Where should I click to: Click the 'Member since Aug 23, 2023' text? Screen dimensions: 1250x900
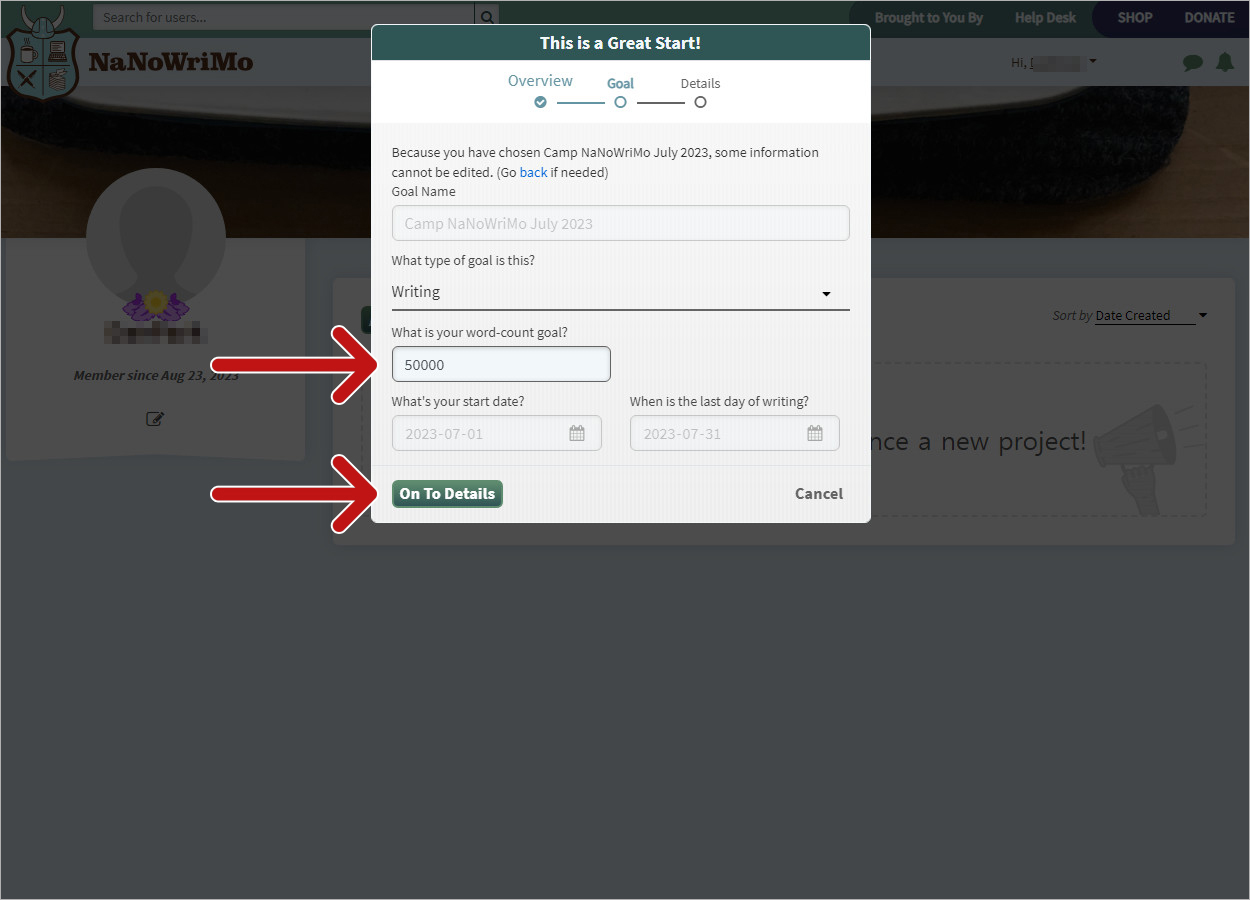coord(156,376)
